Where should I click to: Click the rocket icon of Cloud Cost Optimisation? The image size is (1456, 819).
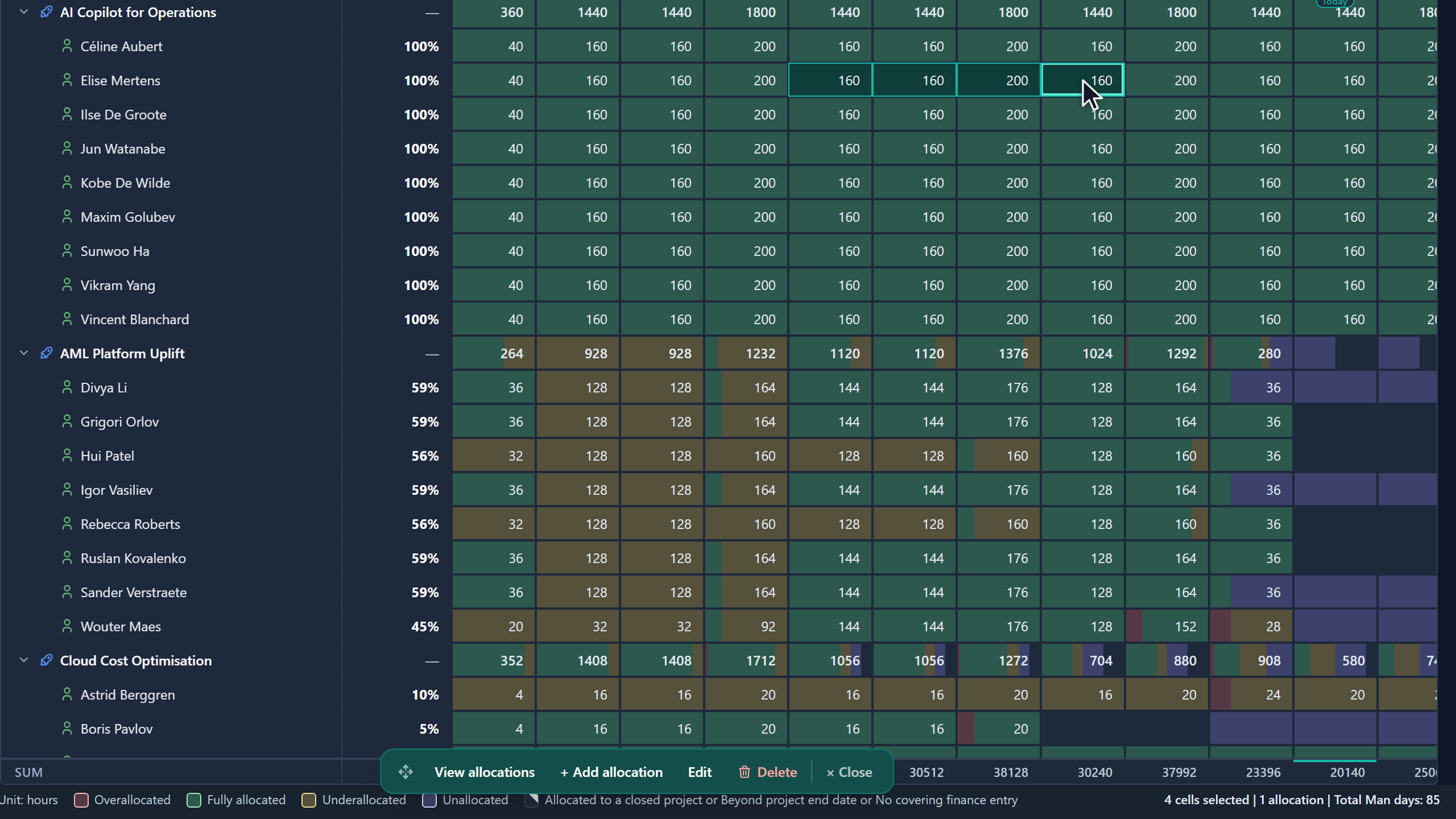[x=47, y=660]
